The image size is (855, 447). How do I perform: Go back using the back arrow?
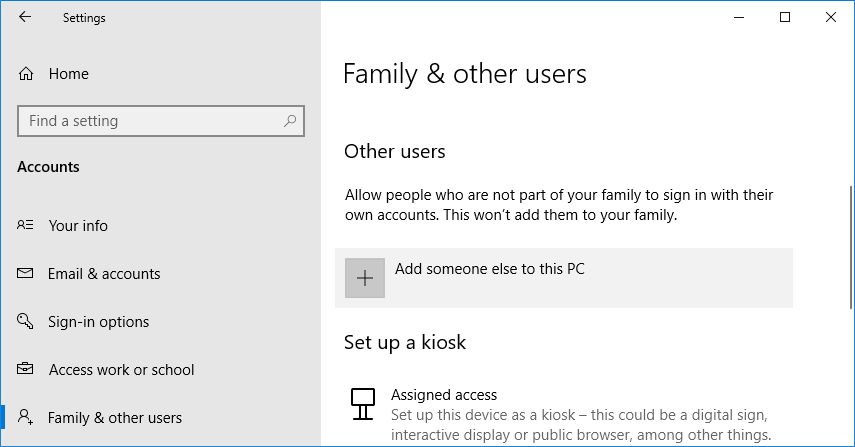click(25, 17)
